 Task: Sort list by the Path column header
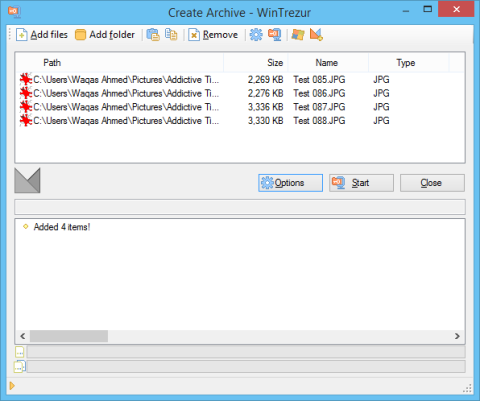click(120, 63)
